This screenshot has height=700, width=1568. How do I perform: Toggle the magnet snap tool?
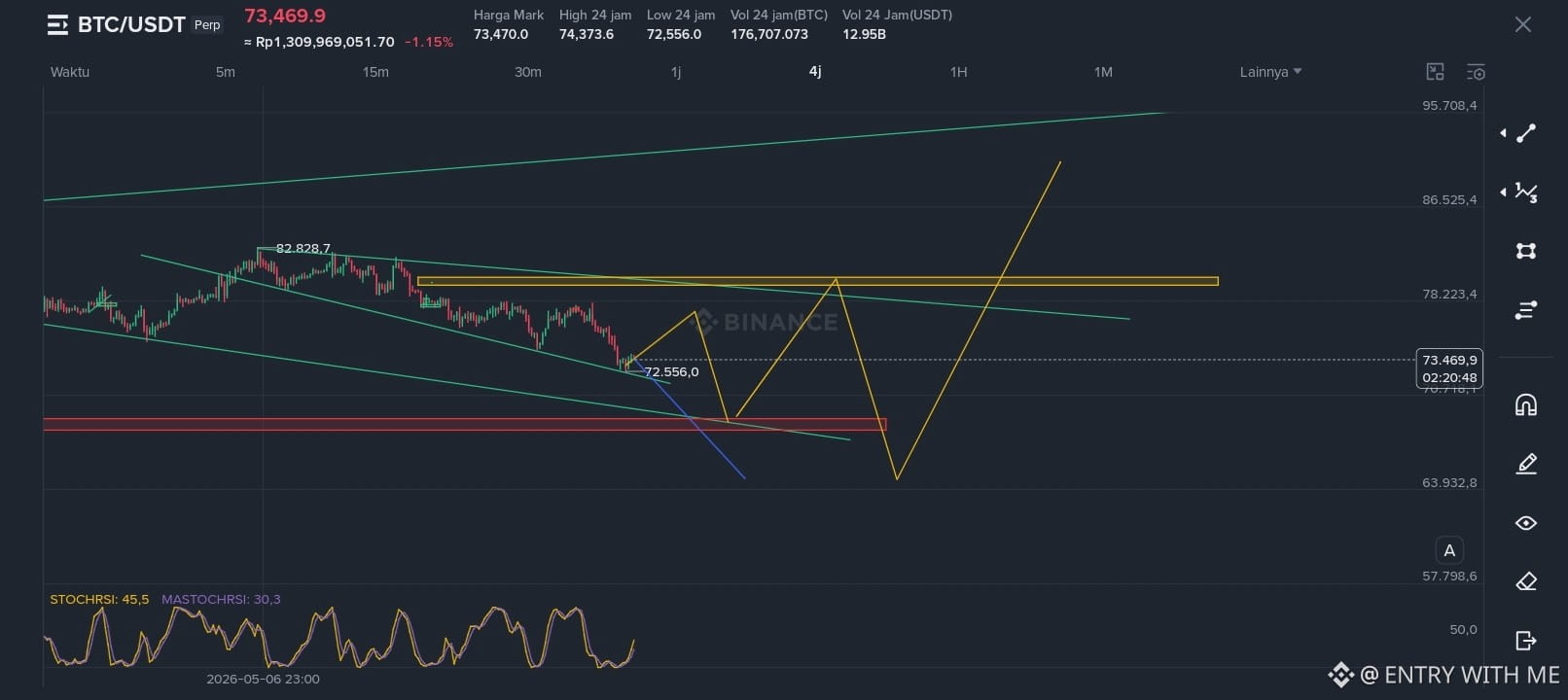click(x=1526, y=404)
